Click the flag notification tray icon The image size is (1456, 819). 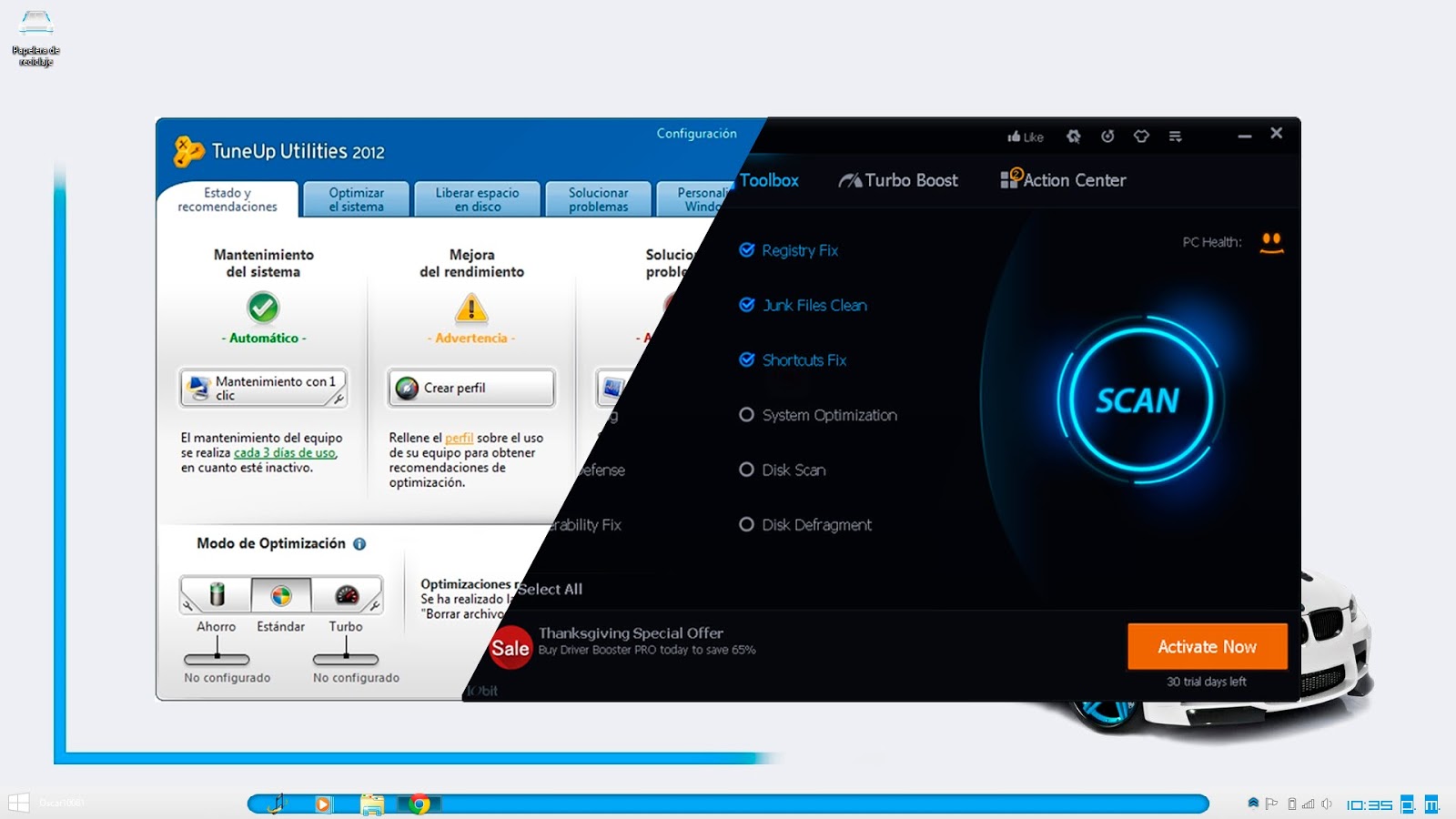[x=1271, y=804]
